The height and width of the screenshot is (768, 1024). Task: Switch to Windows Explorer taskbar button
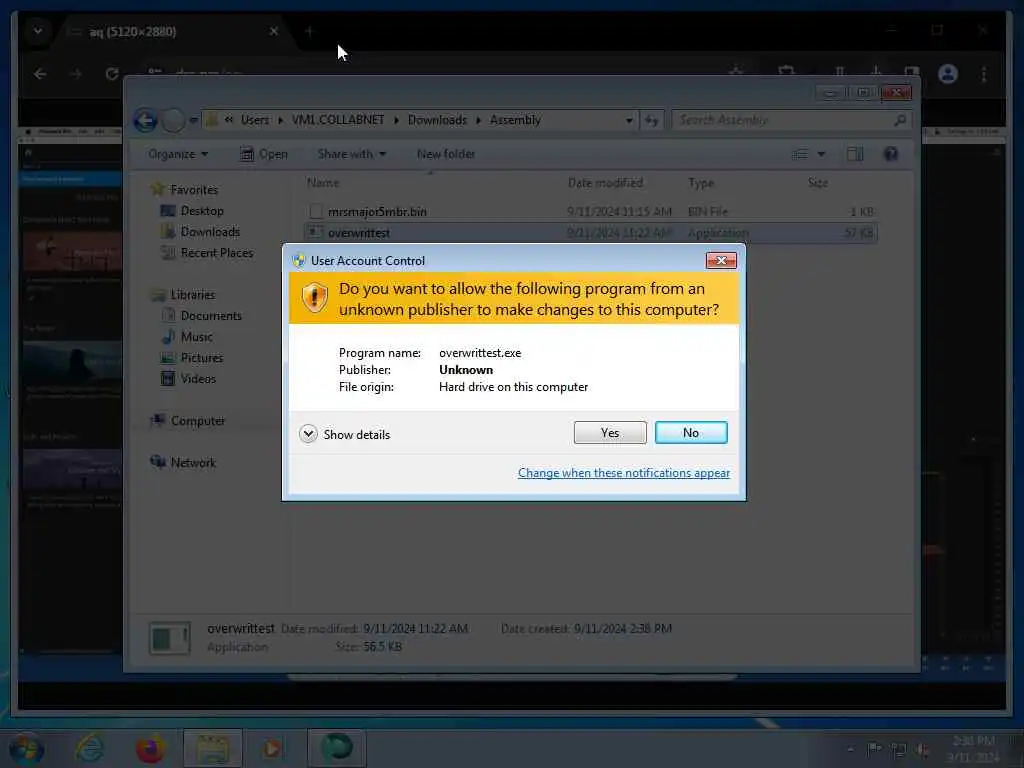pos(212,748)
